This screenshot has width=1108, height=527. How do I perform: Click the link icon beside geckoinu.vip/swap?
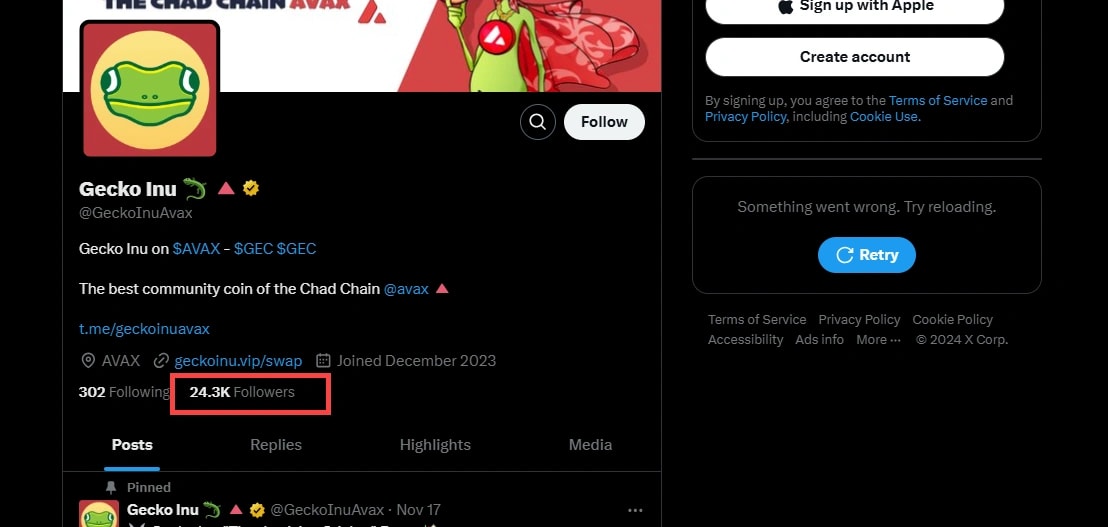pos(161,361)
